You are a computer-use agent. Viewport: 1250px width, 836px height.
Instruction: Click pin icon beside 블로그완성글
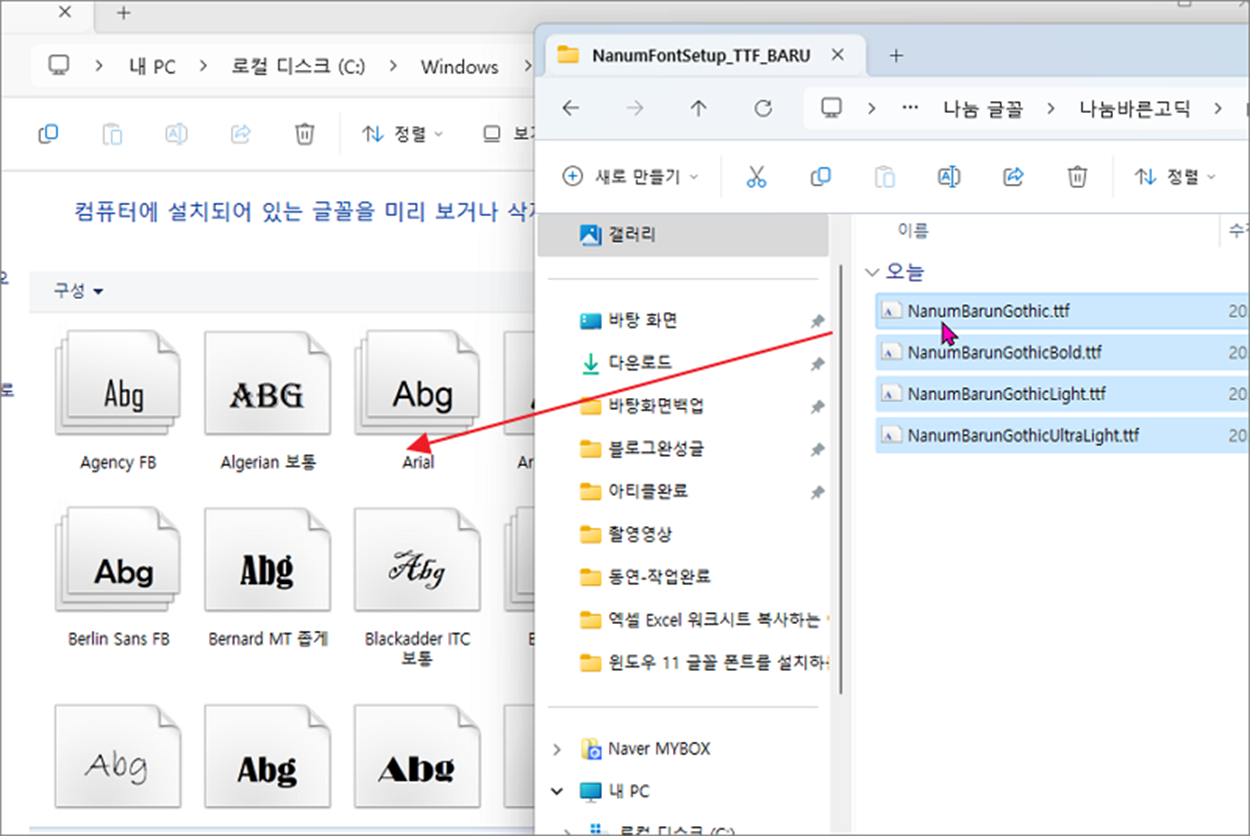point(817,449)
